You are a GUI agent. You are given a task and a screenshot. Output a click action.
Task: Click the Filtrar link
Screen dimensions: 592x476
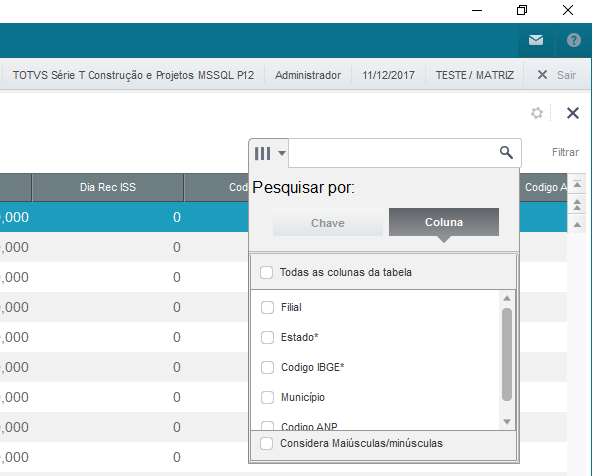[565, 152]
